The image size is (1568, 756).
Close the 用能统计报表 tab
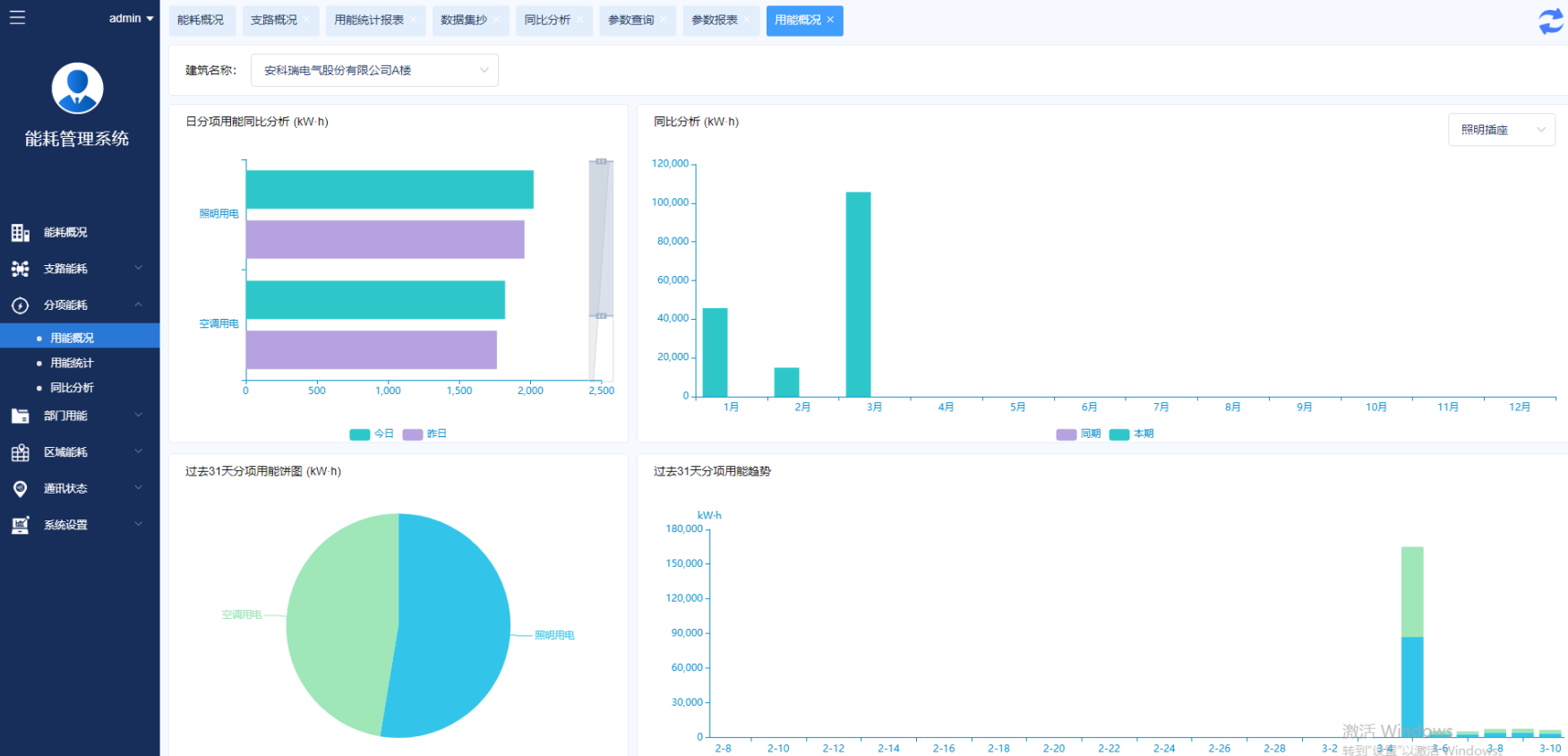click(413, 20)
